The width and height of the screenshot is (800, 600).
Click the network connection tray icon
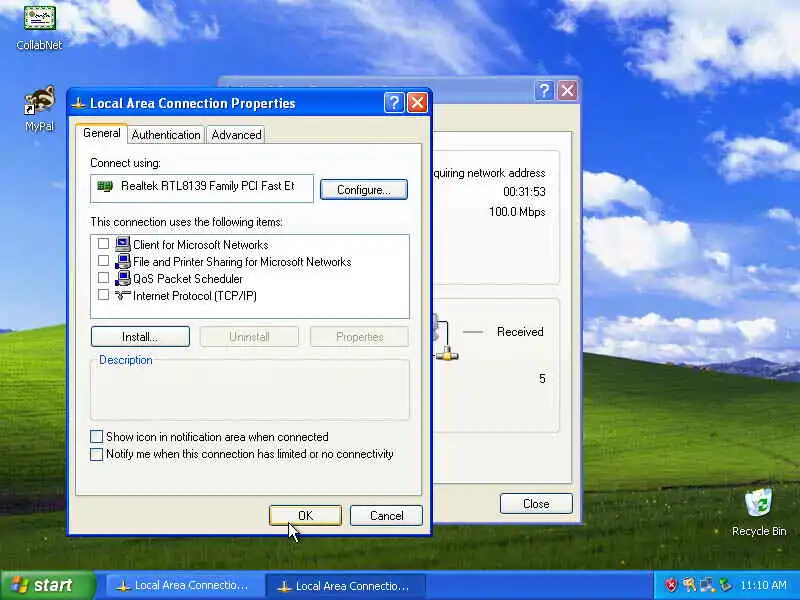click(x=707, y=585)
